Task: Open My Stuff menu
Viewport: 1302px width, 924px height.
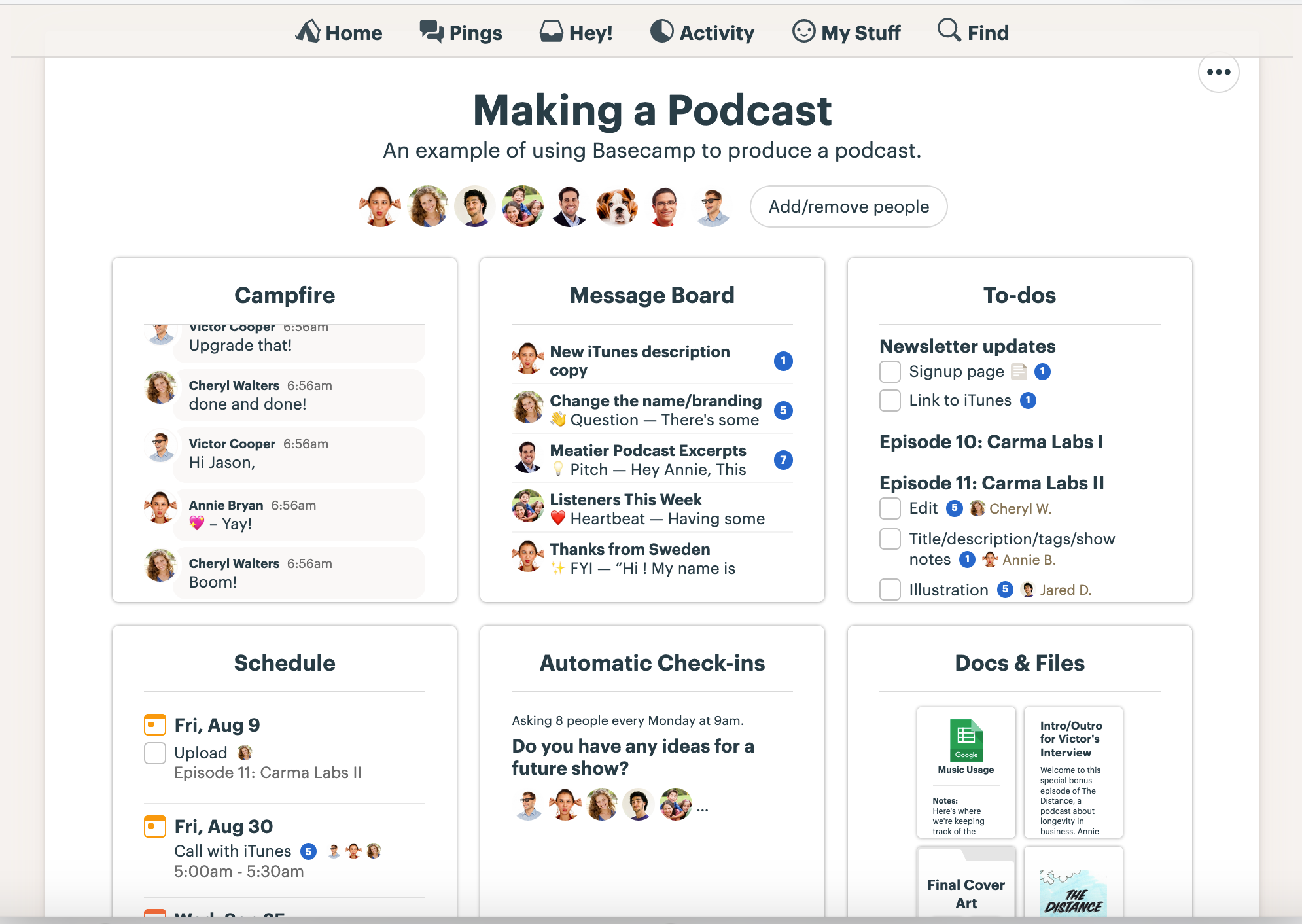Action: 846,32
